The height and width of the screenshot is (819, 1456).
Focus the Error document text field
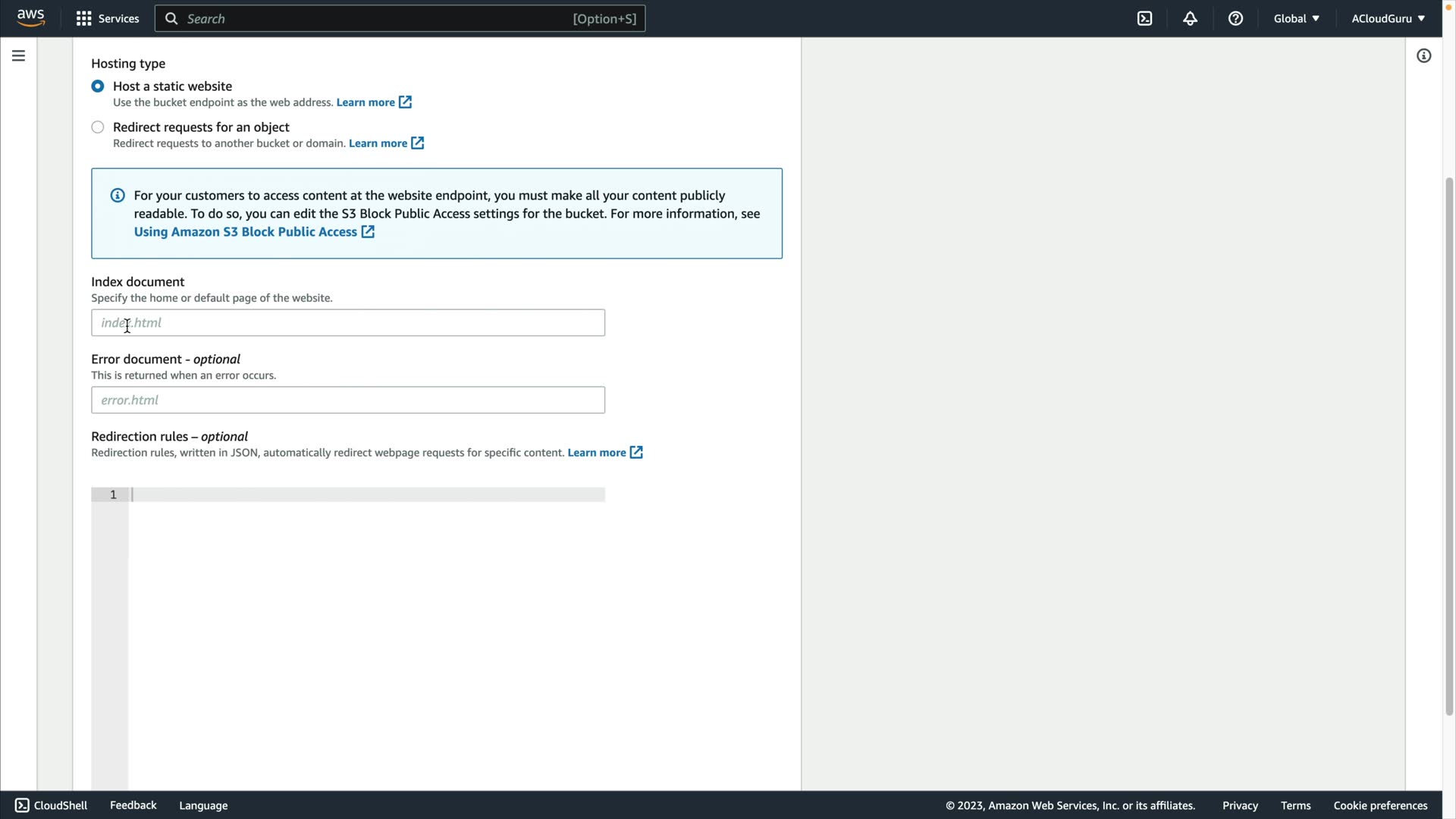click(x=348, y=400)
